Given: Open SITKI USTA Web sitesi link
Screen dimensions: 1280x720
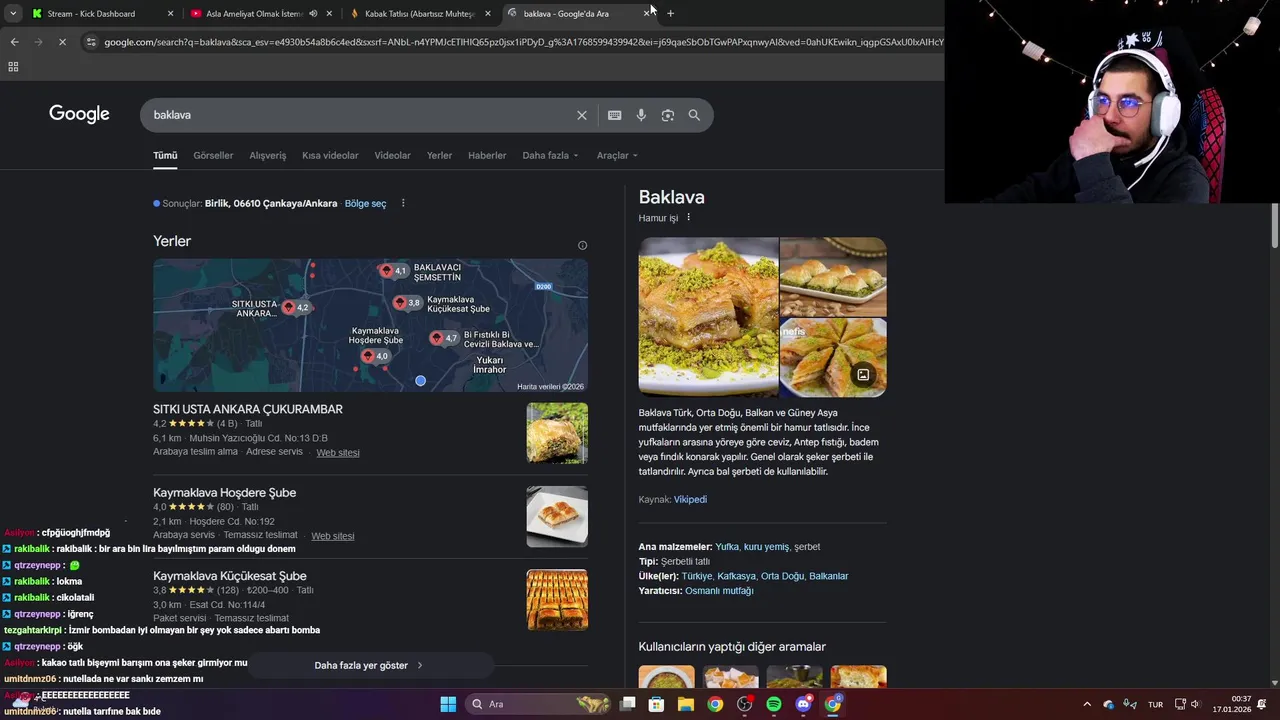Looking at the screenshot, I should click(x=338, y=452).
